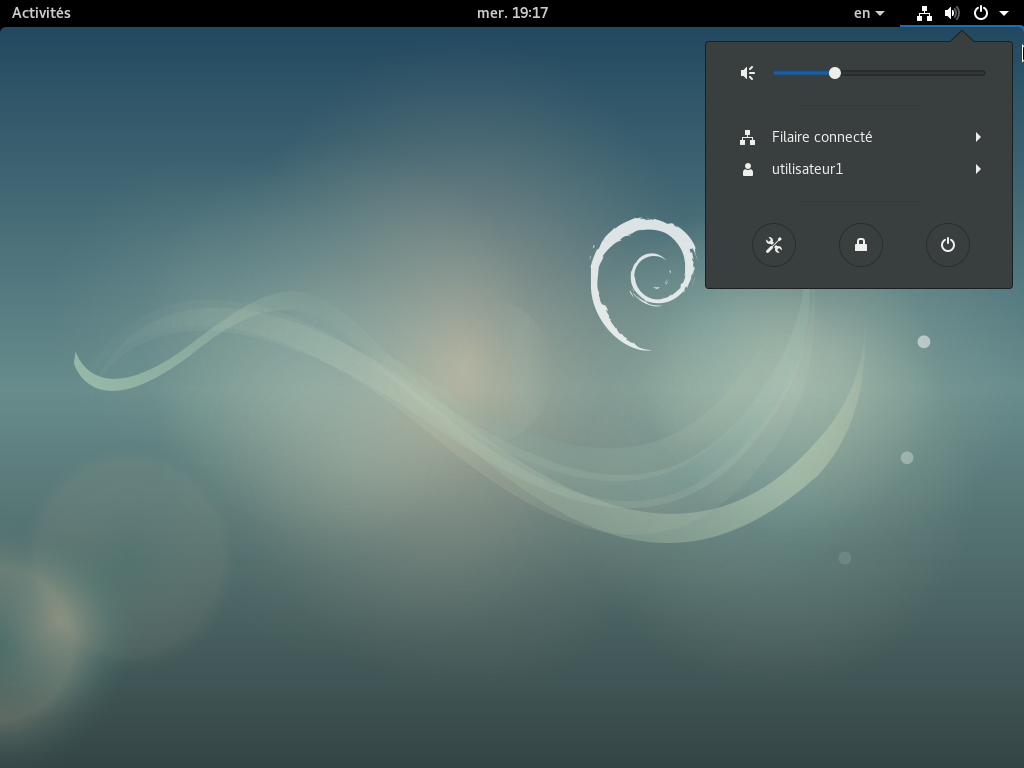Select the 'Filaire connecté' menu entry
The width and height of the screenshot is (1024, 768).
point(822,137)
